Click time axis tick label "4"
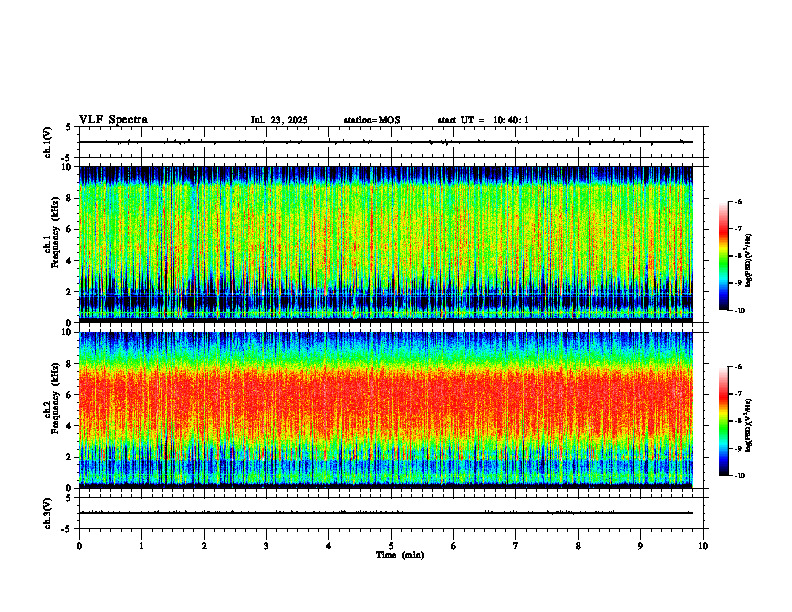This screenshot has width=792, height=612. click(x=329, y=546)
